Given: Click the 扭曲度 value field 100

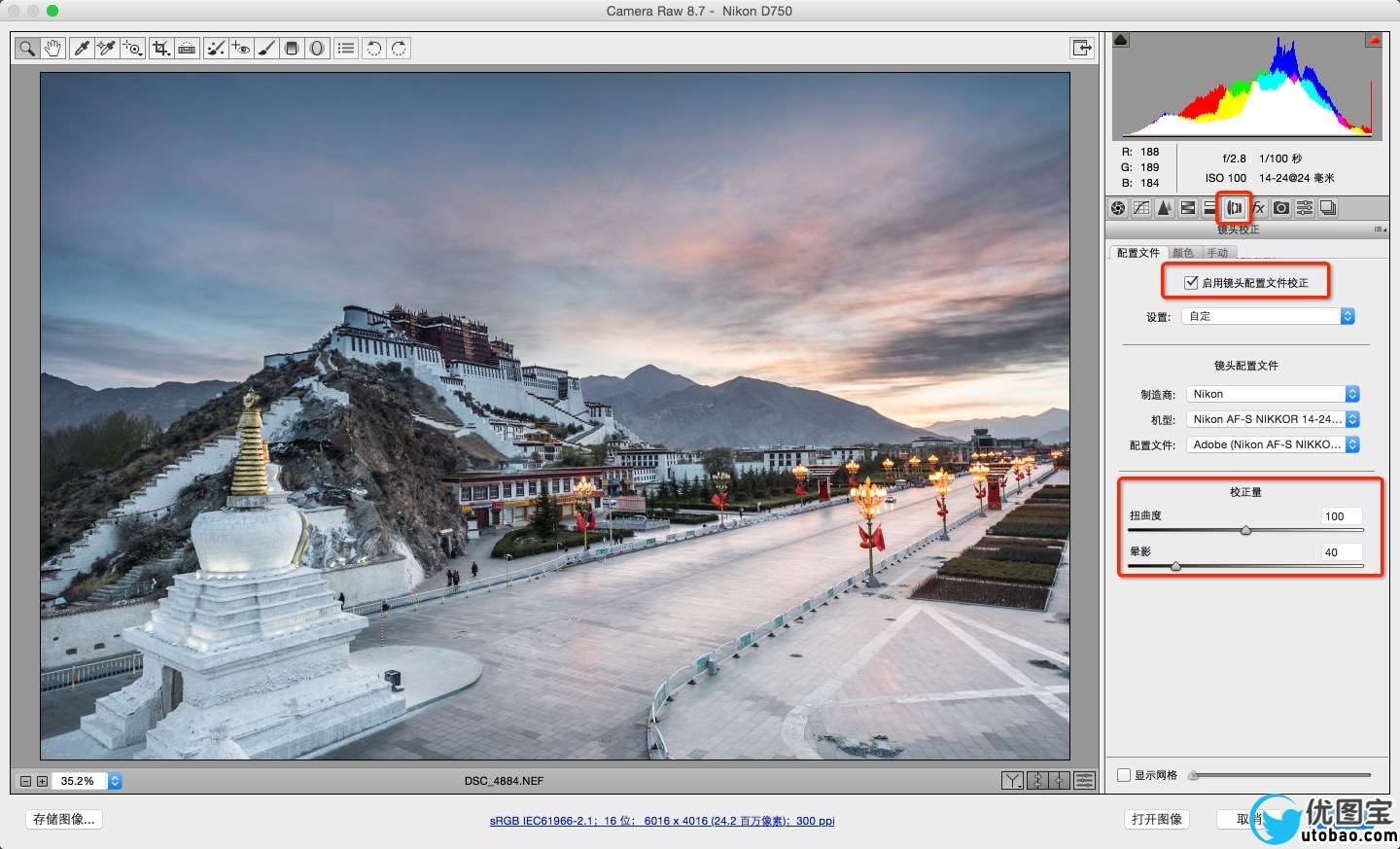Looking at the screenshot, I should (x=1341, y=516).
